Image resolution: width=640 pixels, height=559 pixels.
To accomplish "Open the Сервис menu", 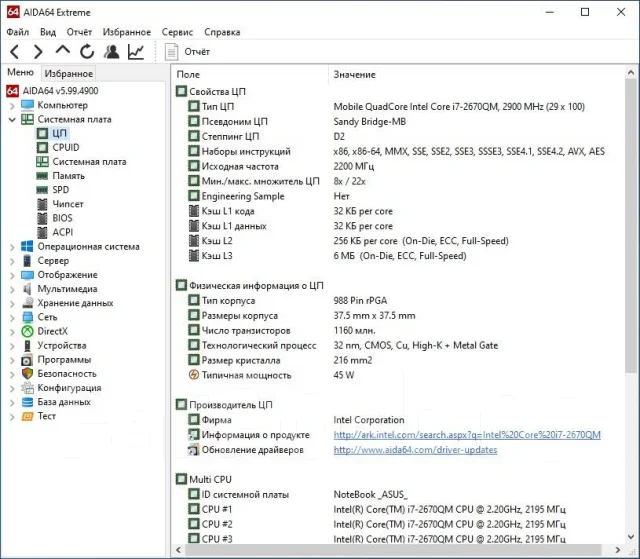I will coord(177,32).
